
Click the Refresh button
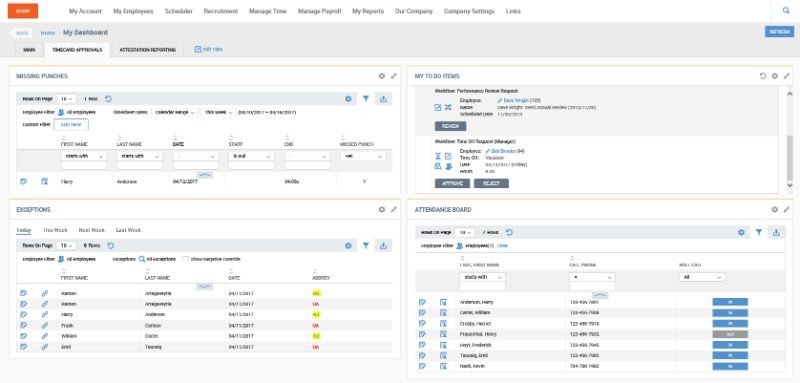pyautogui.click(x=779, y=32)
